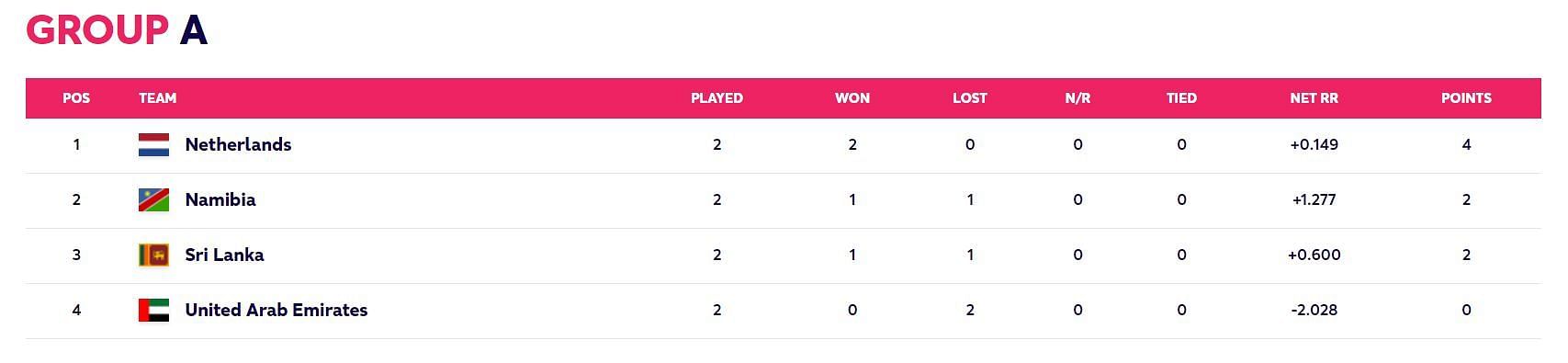1568x363 pixels.
Task: Click the TIED column header
Action: coord(1181,97)
